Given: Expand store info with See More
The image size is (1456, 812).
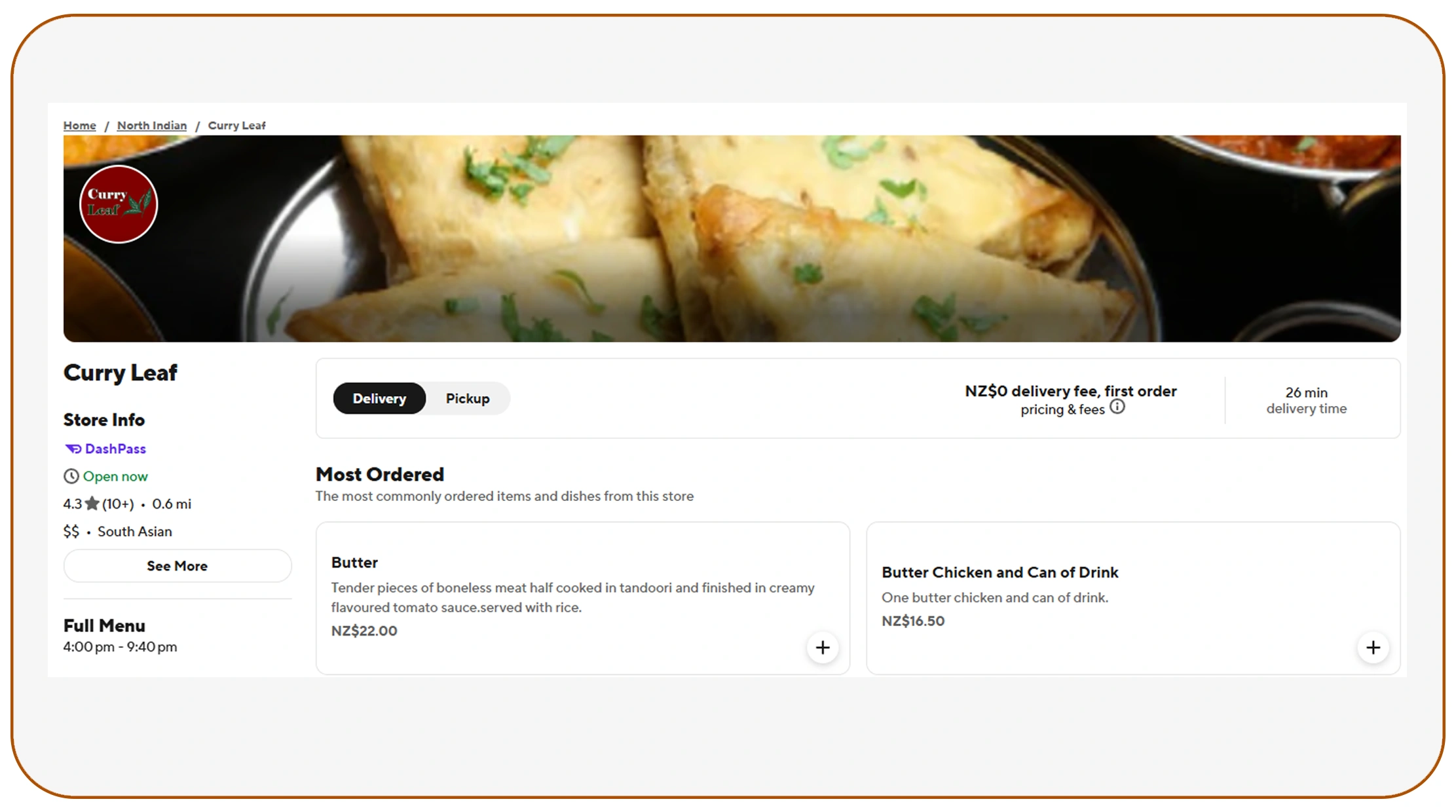Looking at the screenshot, I should click(x=177, y=566).
